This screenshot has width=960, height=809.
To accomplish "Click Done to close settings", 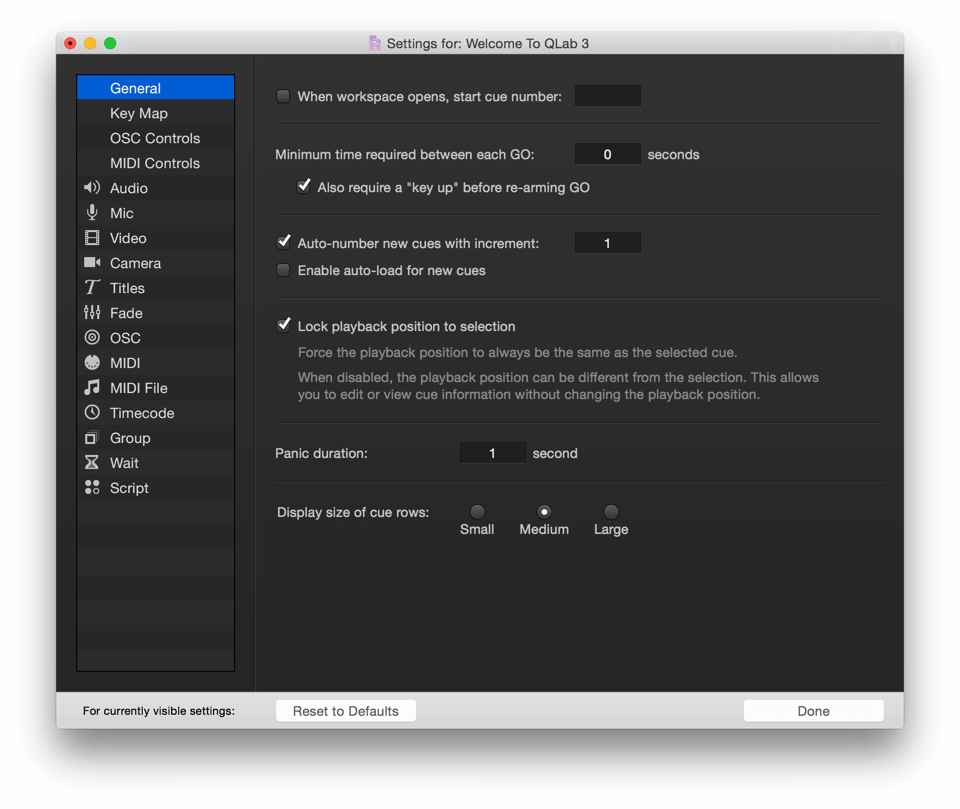I will coord(813,711).
